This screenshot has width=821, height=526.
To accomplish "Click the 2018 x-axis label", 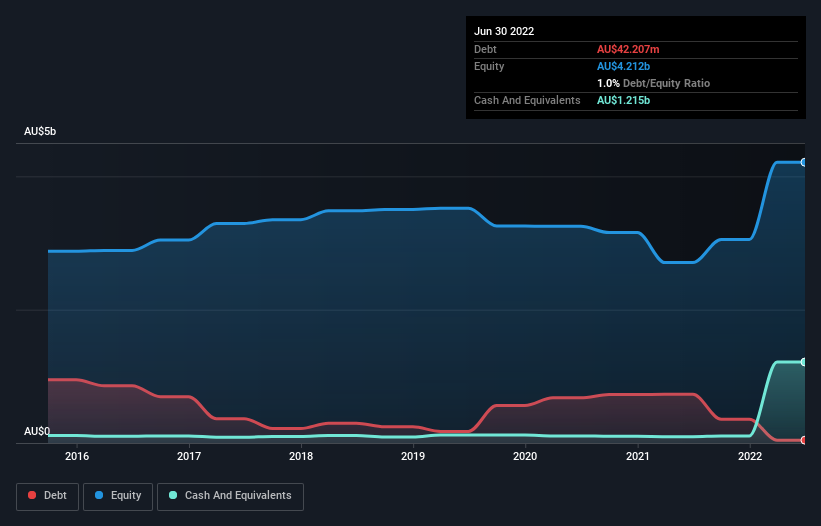I will 301,456.
